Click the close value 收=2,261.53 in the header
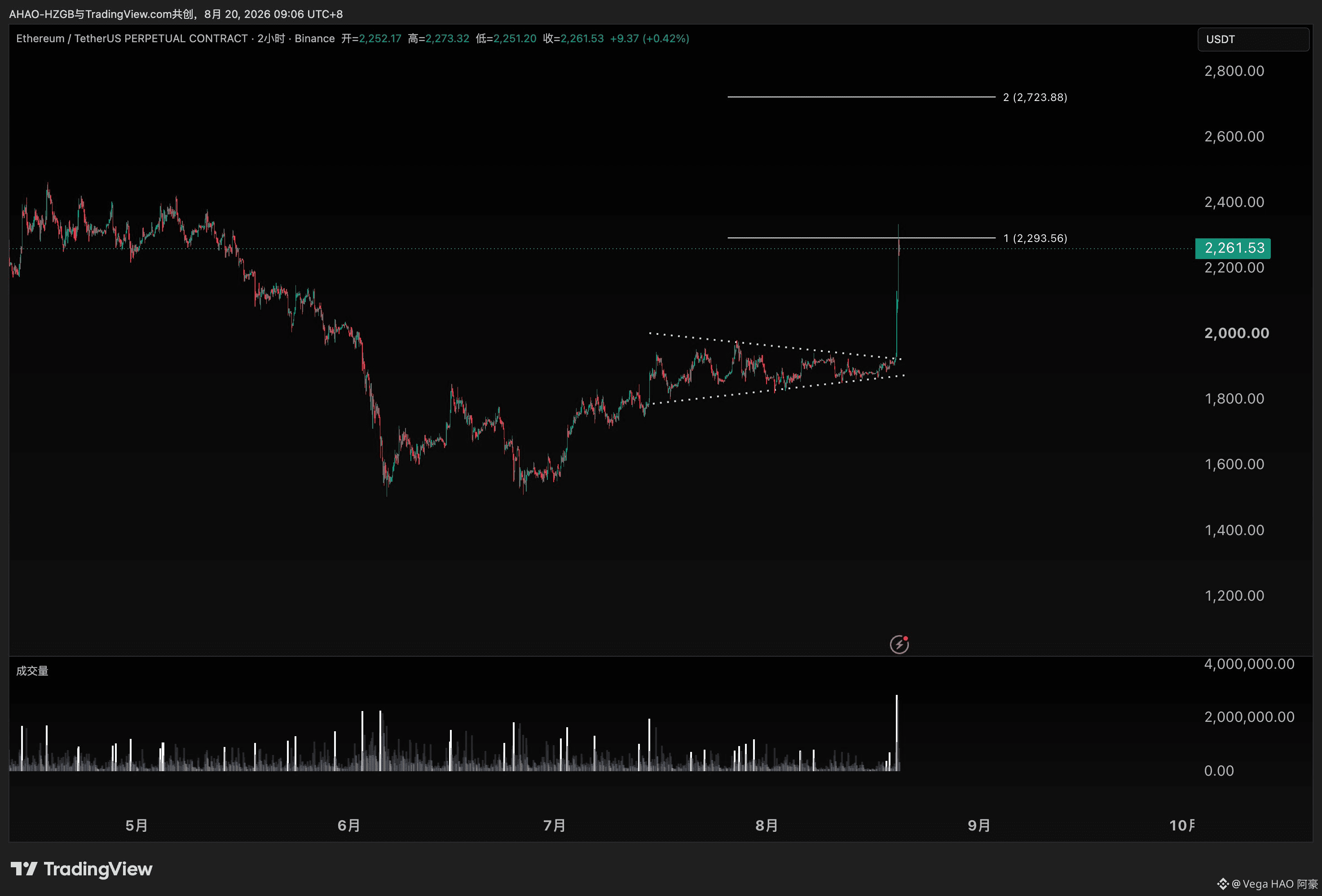 (573, 39)
